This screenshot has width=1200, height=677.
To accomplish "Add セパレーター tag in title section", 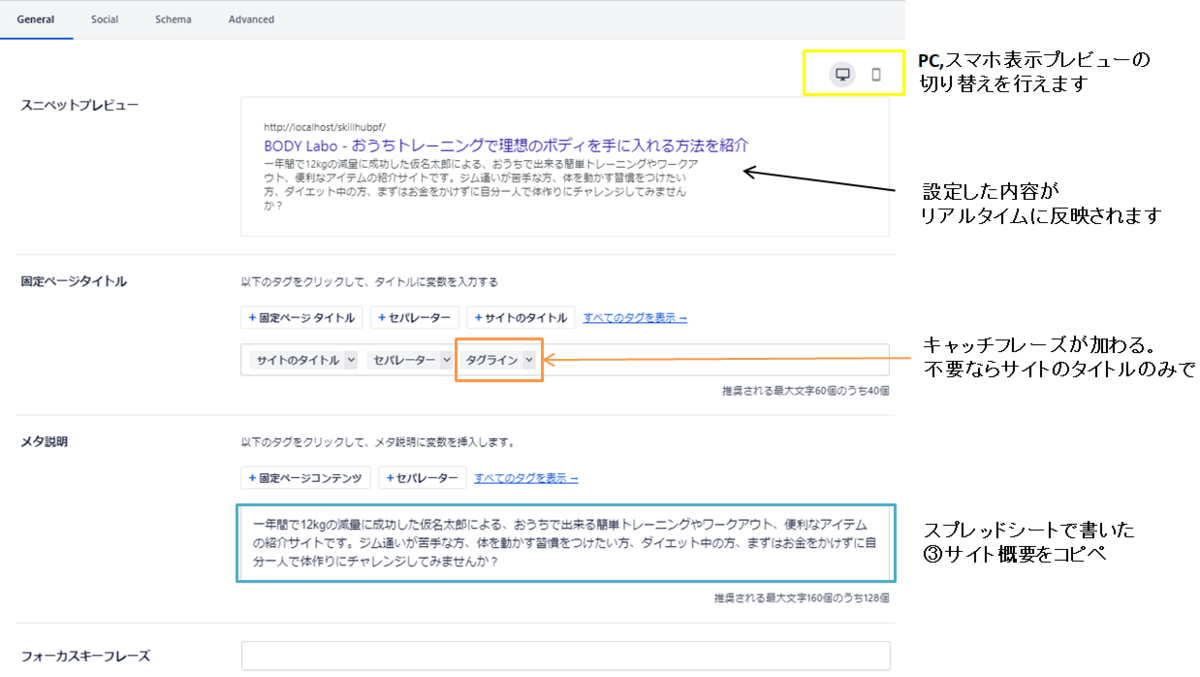I will (x=414, y=318).
